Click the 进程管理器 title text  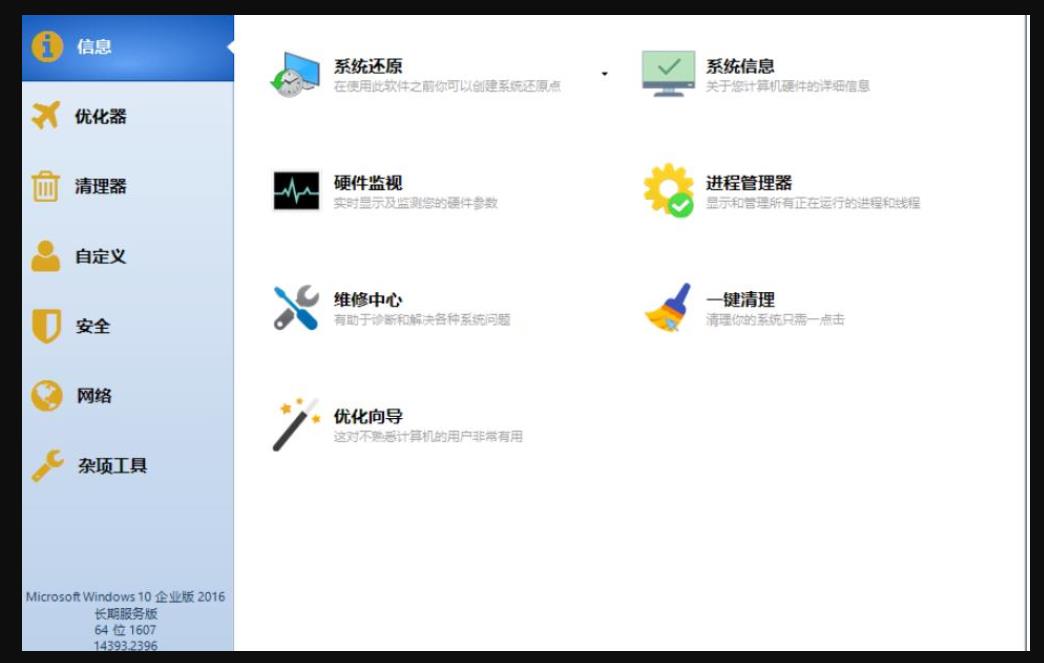pyautogui.click(x=748, y=183)
